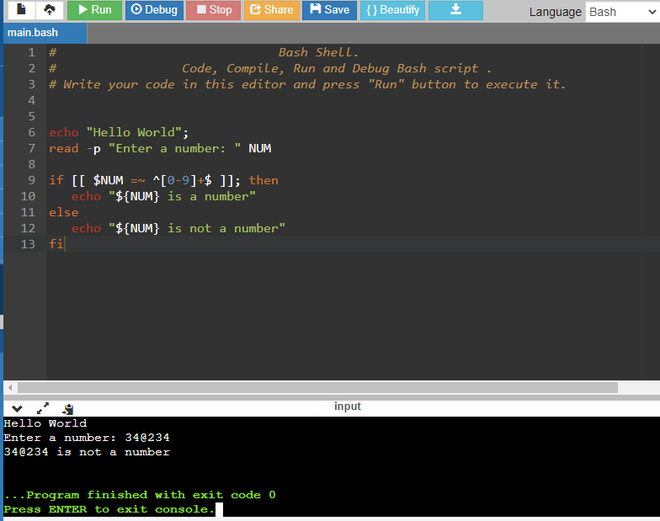Viewport: 660px width, 521px height.
Task: Expand console to fullscreen
Action: tap(43, 408)
